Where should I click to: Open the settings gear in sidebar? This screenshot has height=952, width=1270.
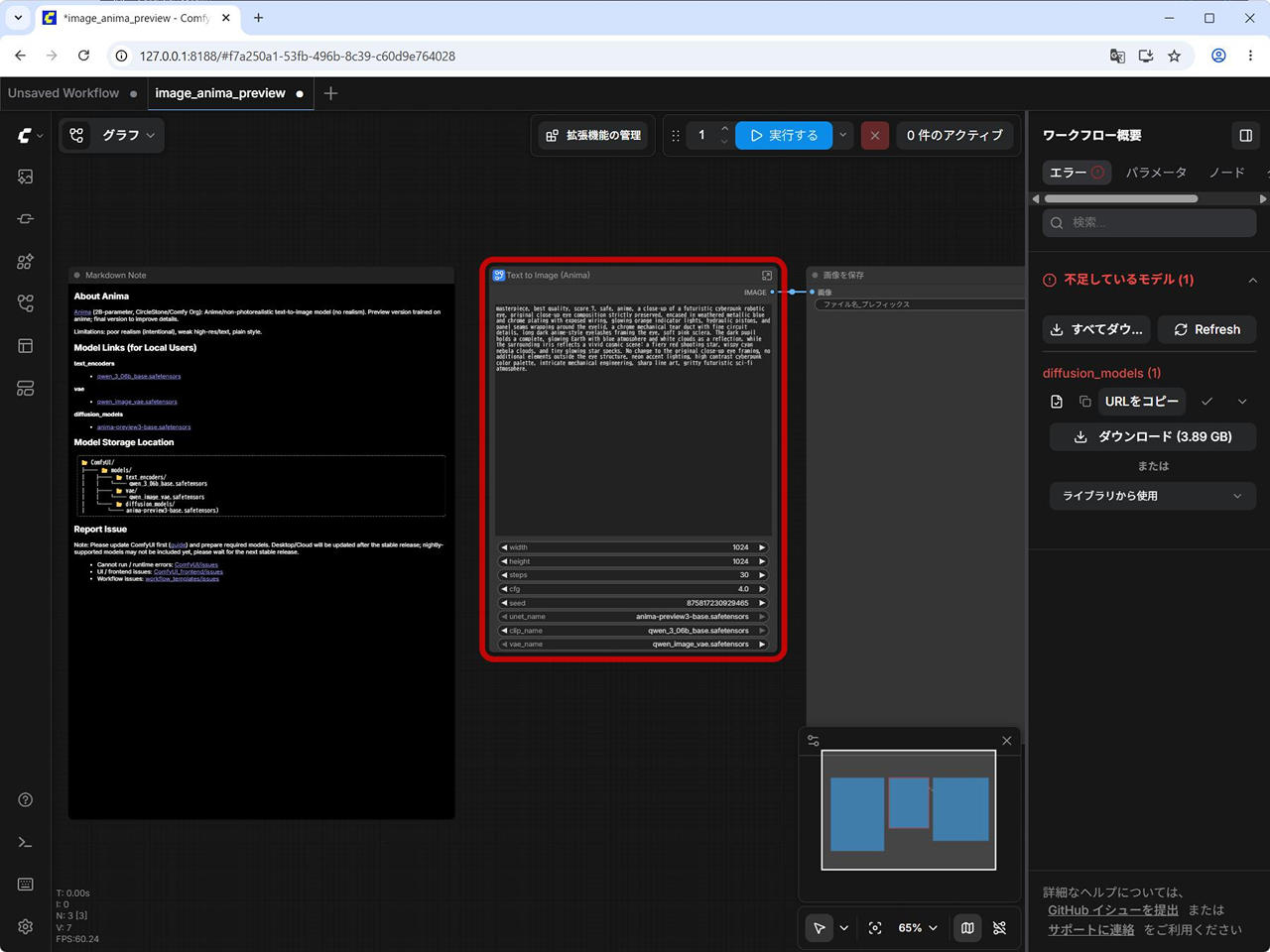[26, 926]
